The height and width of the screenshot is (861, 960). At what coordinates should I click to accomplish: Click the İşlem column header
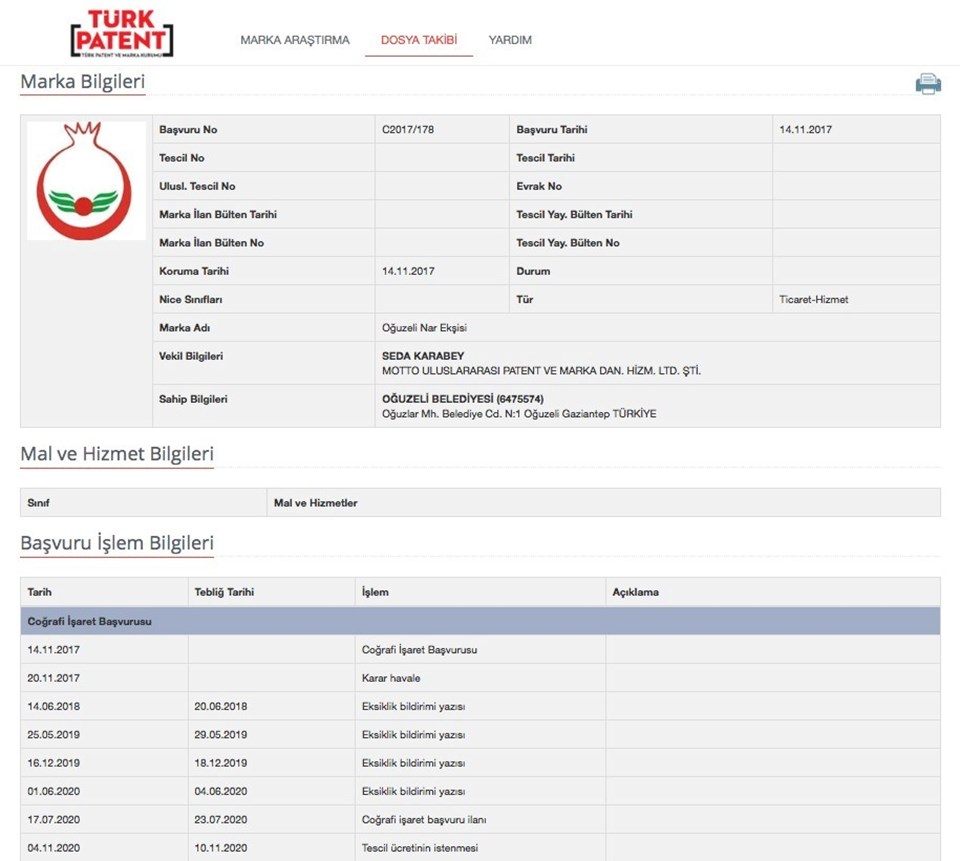pos(375,592)
